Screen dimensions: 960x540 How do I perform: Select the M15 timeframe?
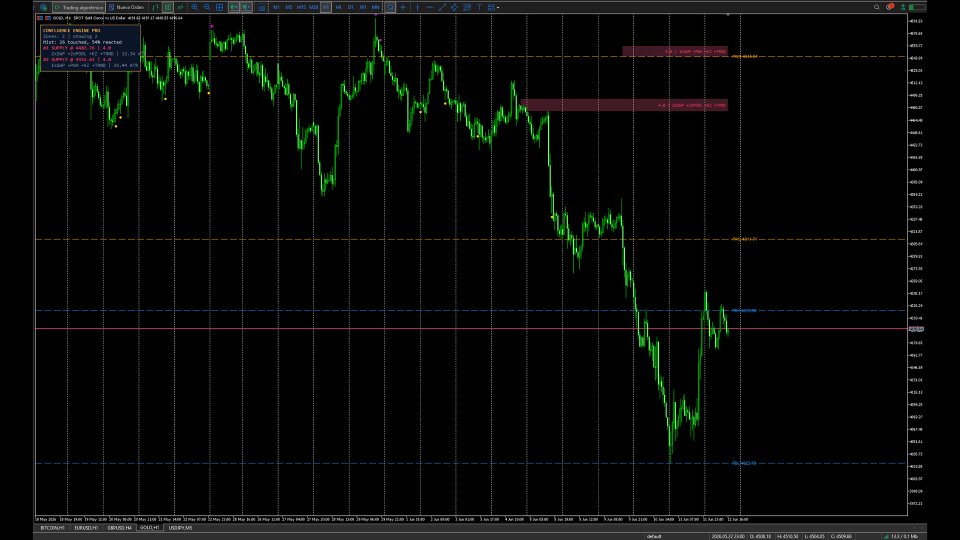click(x=301, y=7)
